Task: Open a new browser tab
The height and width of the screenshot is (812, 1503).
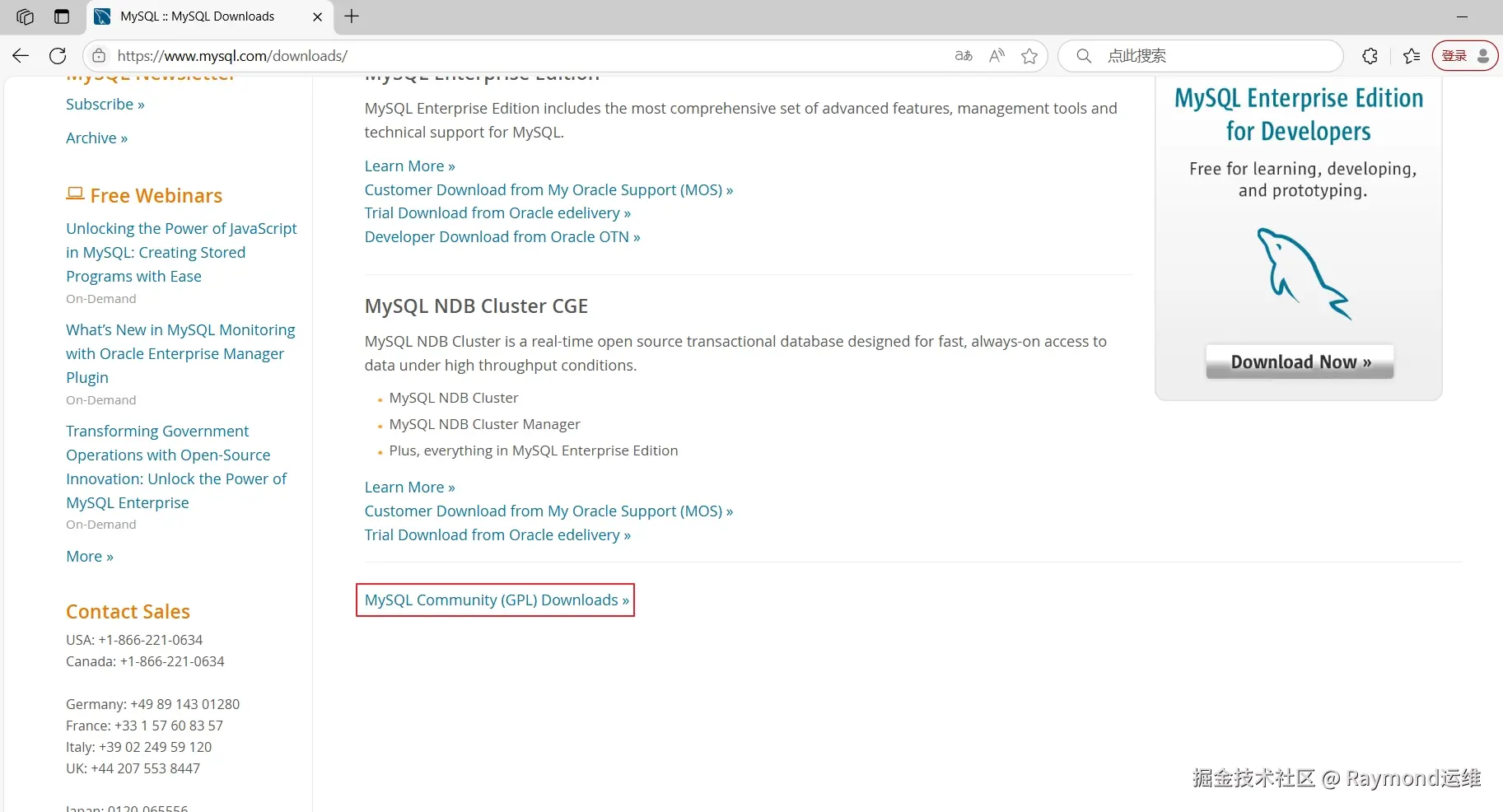Action: coord(352,16)
